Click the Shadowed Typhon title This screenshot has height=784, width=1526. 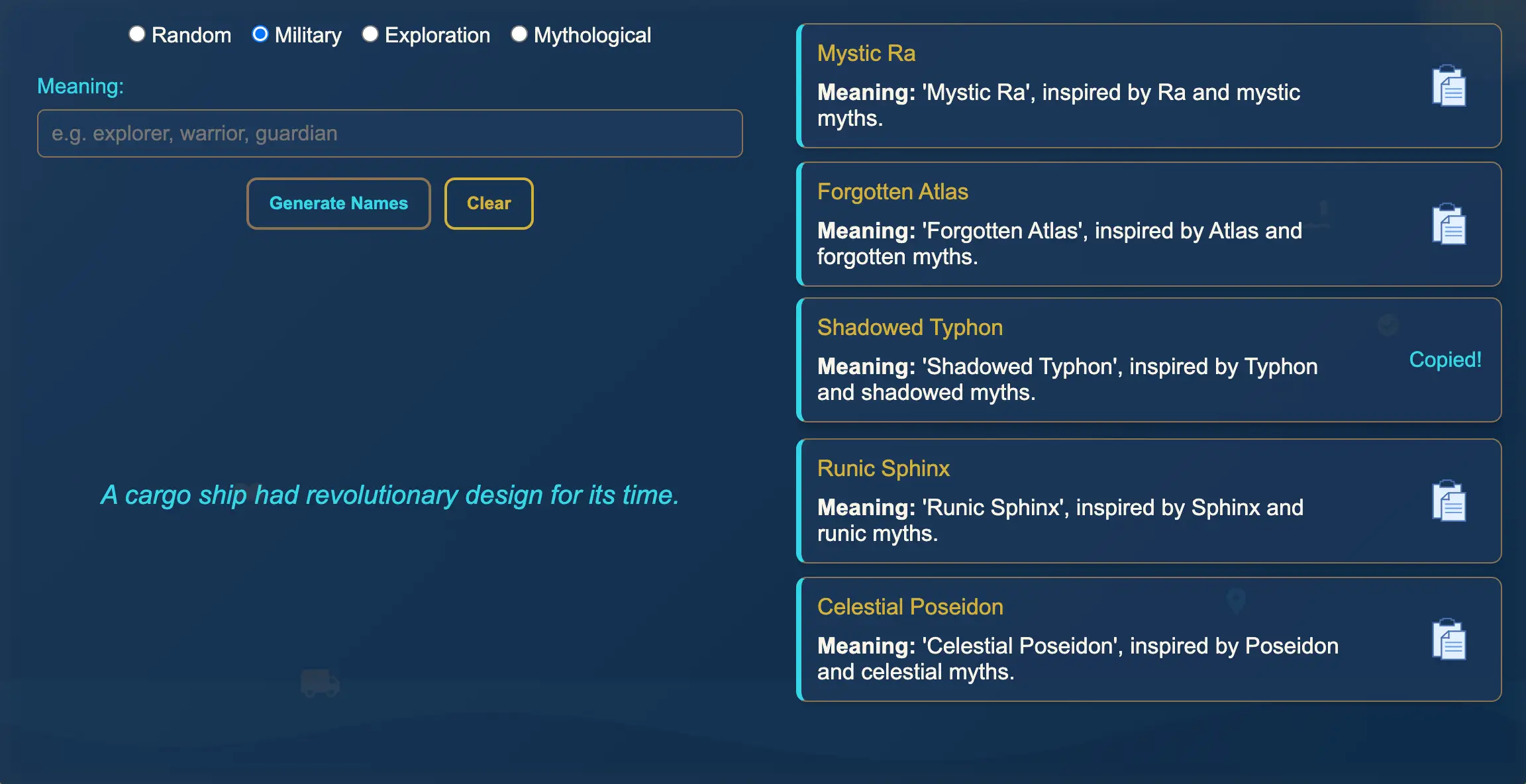pyautogui.click(x=909, y=327)
